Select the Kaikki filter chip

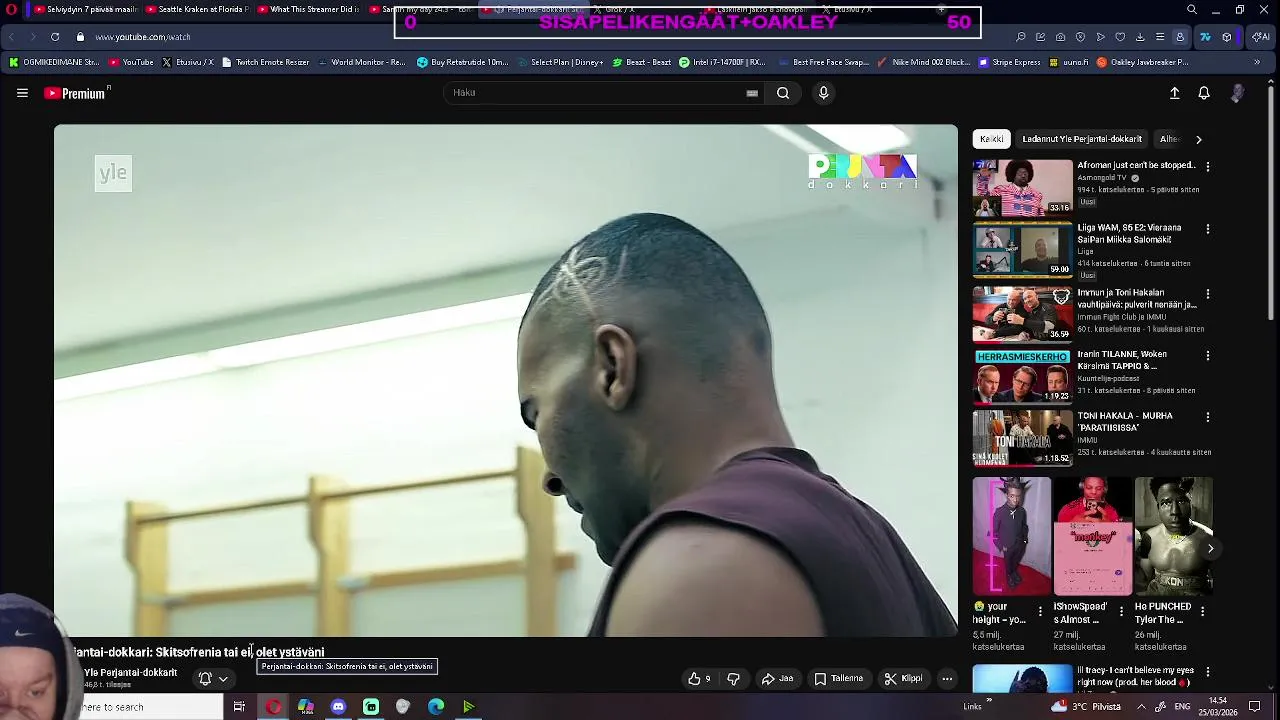click(x=992, y=139)
